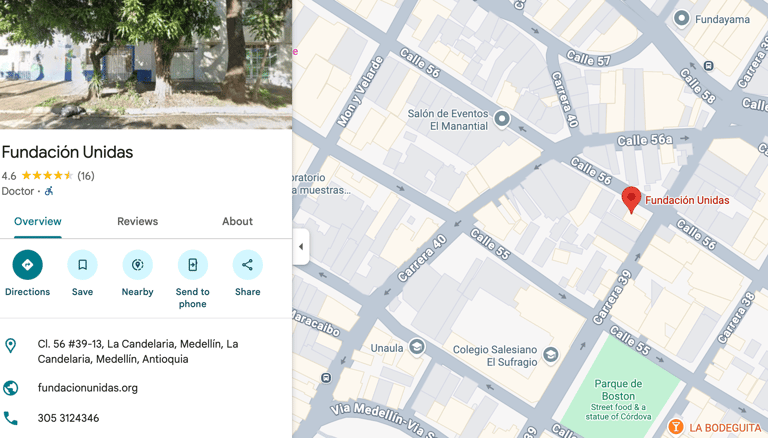Click the Fundación Unidas red map label
The height and width of the screenshot is (438, 768).
coord(687,200)
